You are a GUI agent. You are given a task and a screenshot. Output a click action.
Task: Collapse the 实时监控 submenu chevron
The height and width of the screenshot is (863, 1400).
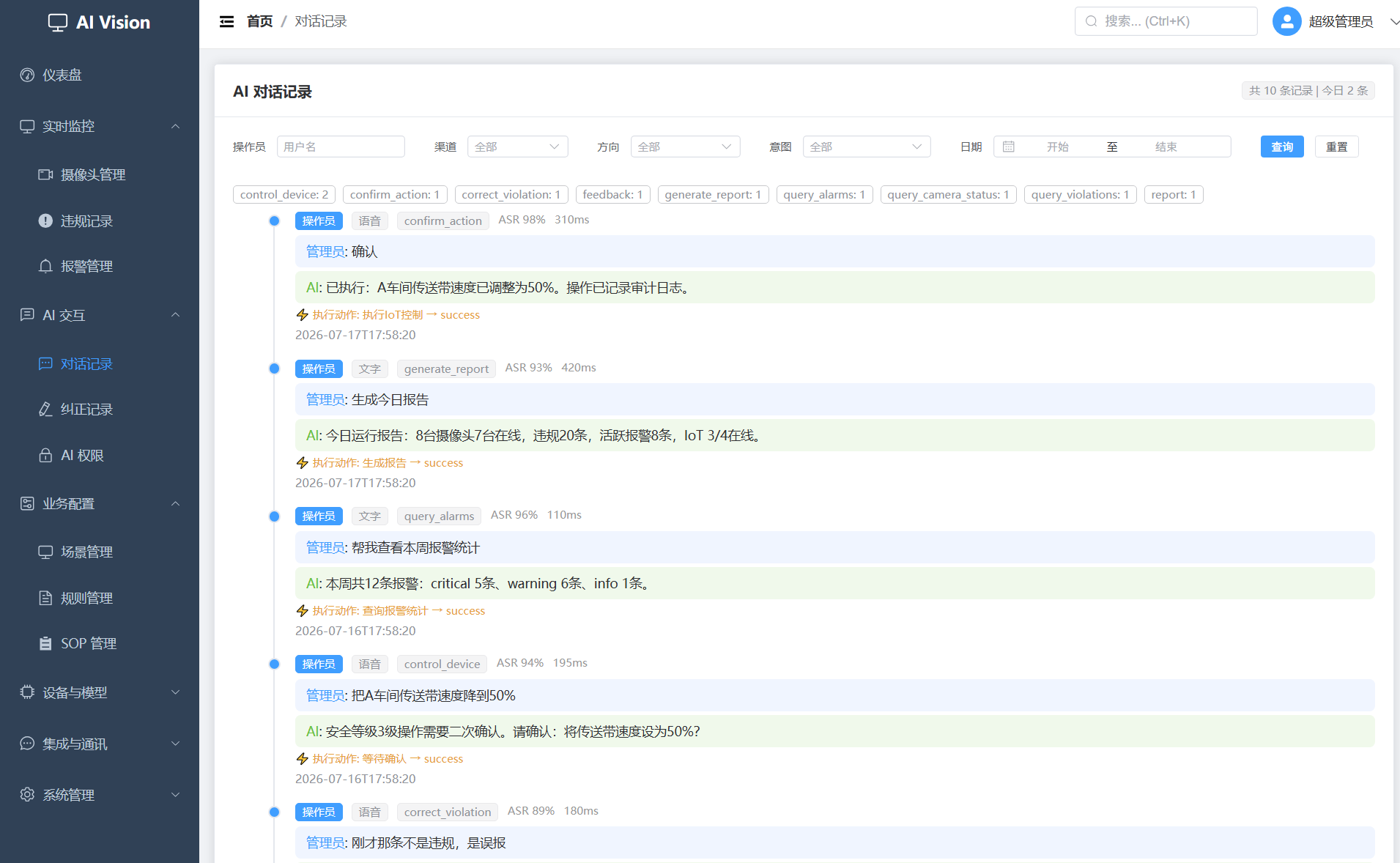pyautogui.click(x=176, y=126)
